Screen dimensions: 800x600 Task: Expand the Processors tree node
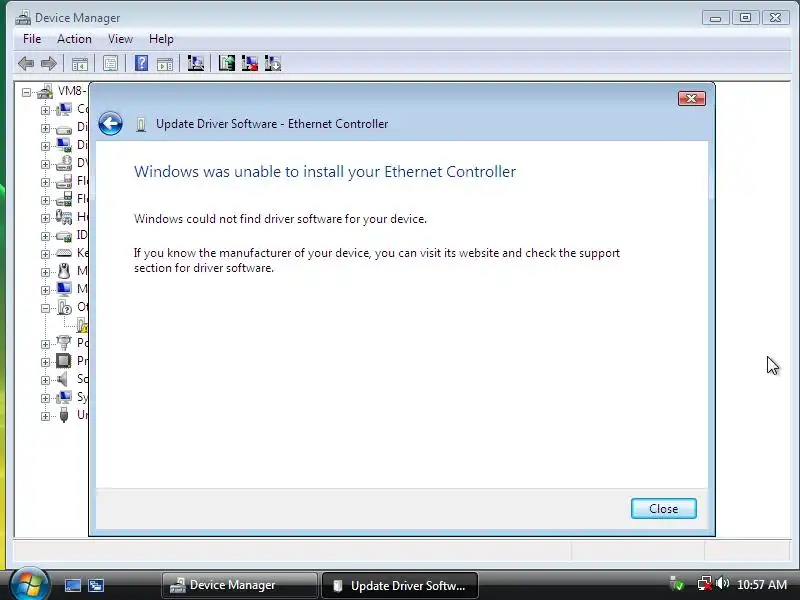tap(45, 362)
